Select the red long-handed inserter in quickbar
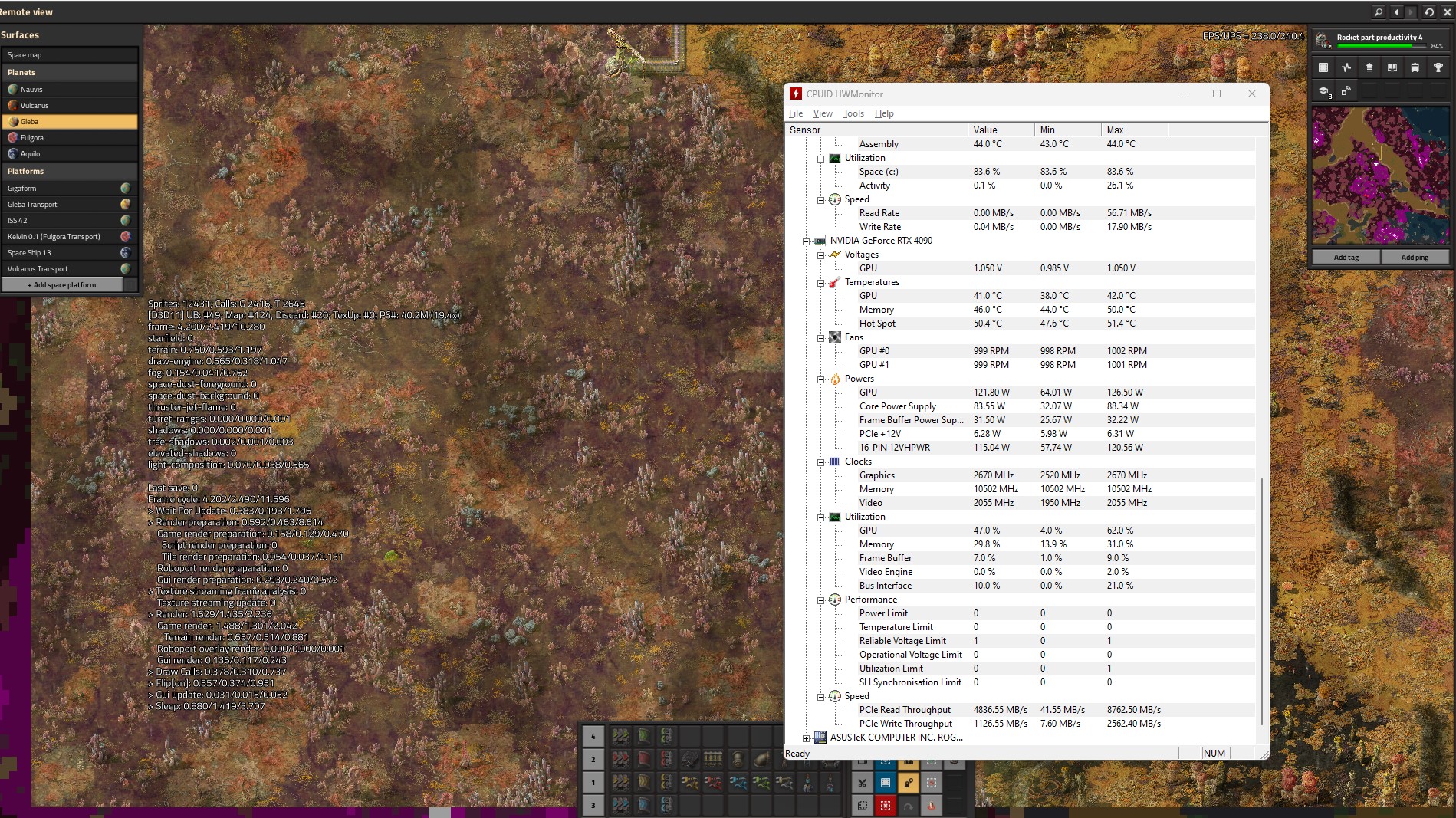Screen dimensions: 1456x818 pos(713,783)
